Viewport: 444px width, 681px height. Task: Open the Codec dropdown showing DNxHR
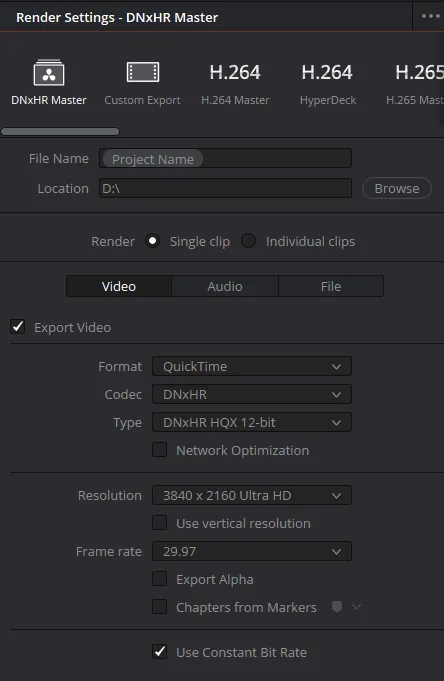[x=252, y=394]
